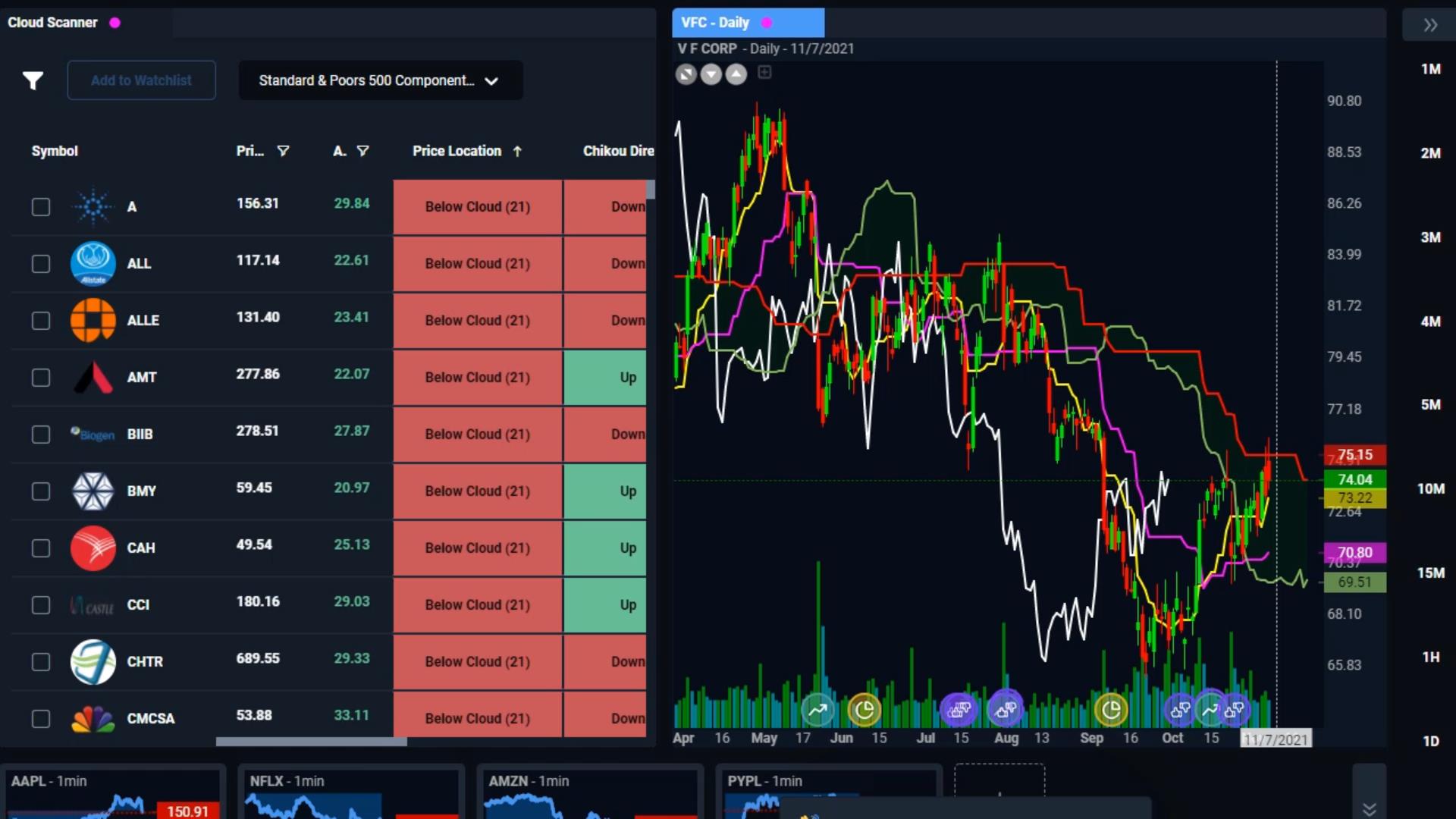
Task: Tick the checkbox for BMY
Action: click(x=41, y=491)
